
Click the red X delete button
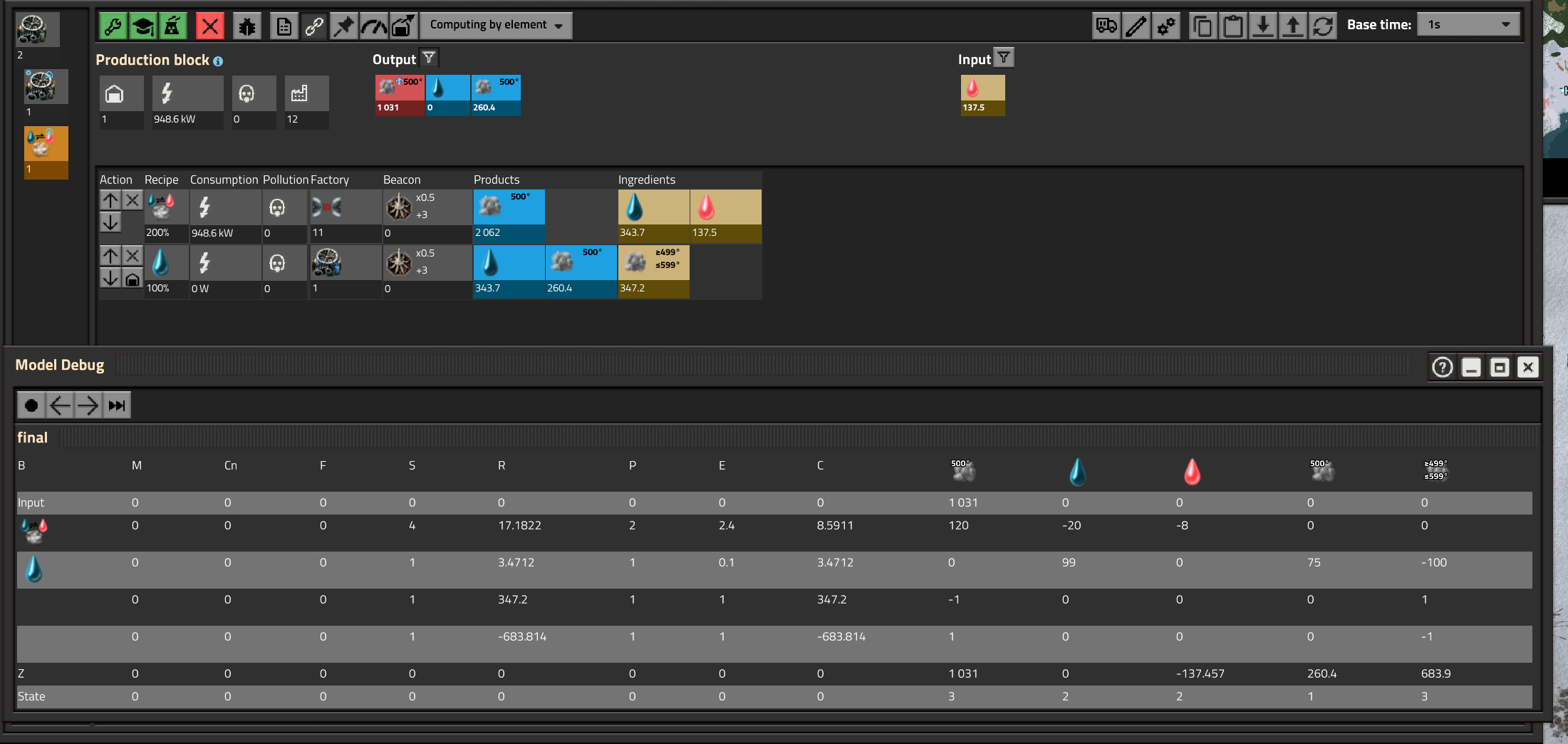tap(209, 26)
